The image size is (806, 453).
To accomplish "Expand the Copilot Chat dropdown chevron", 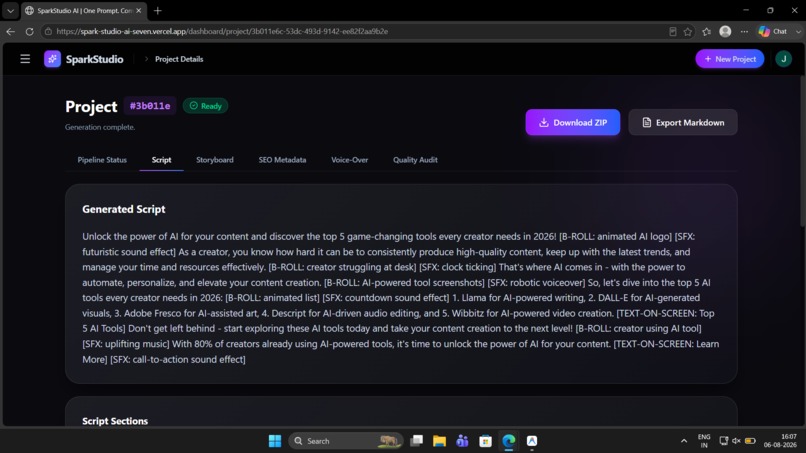I will (798, 31).
